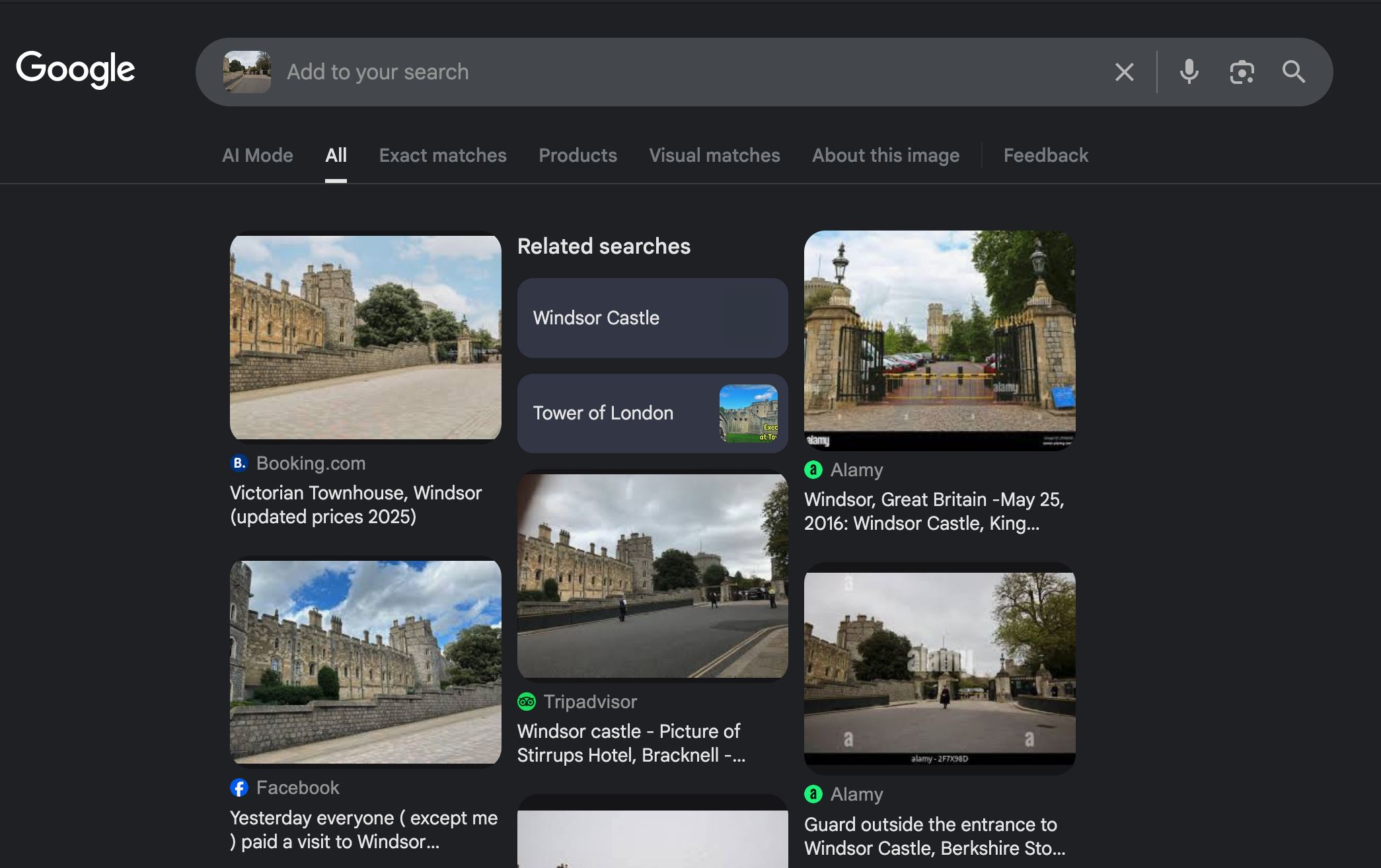Click Alamy icon above 'Windsor, Great Britain'
1381x868 pixels.
click(813, 470)
